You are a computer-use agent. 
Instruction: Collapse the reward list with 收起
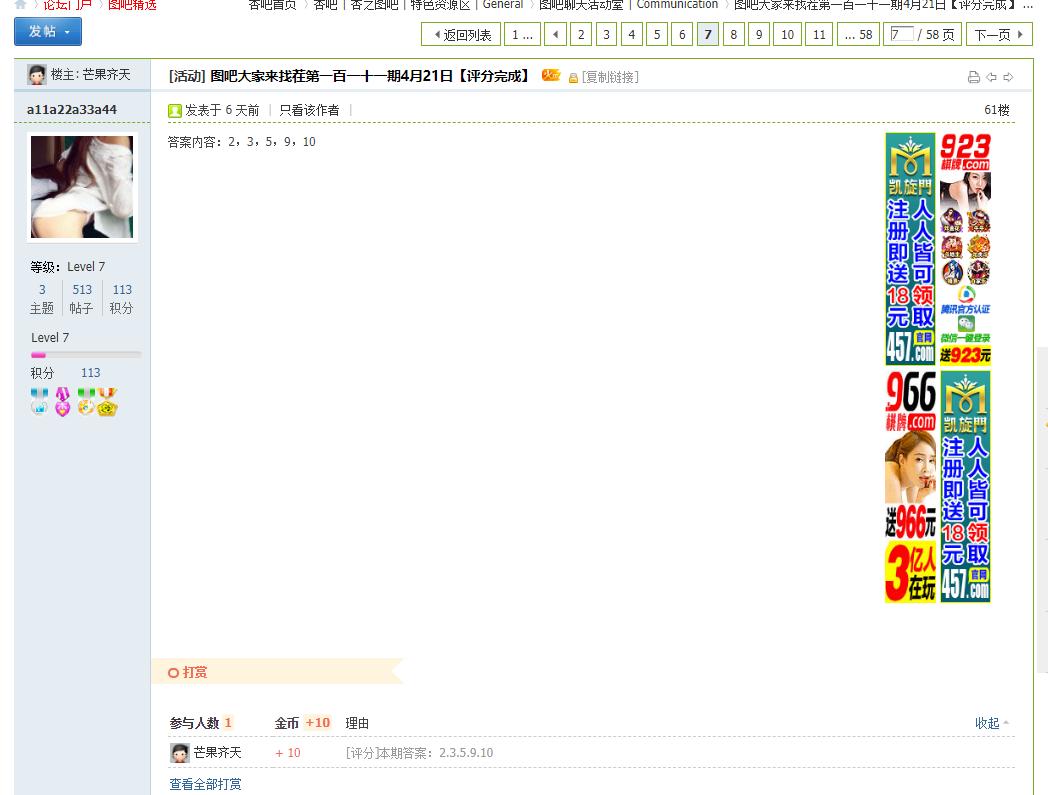991,723
